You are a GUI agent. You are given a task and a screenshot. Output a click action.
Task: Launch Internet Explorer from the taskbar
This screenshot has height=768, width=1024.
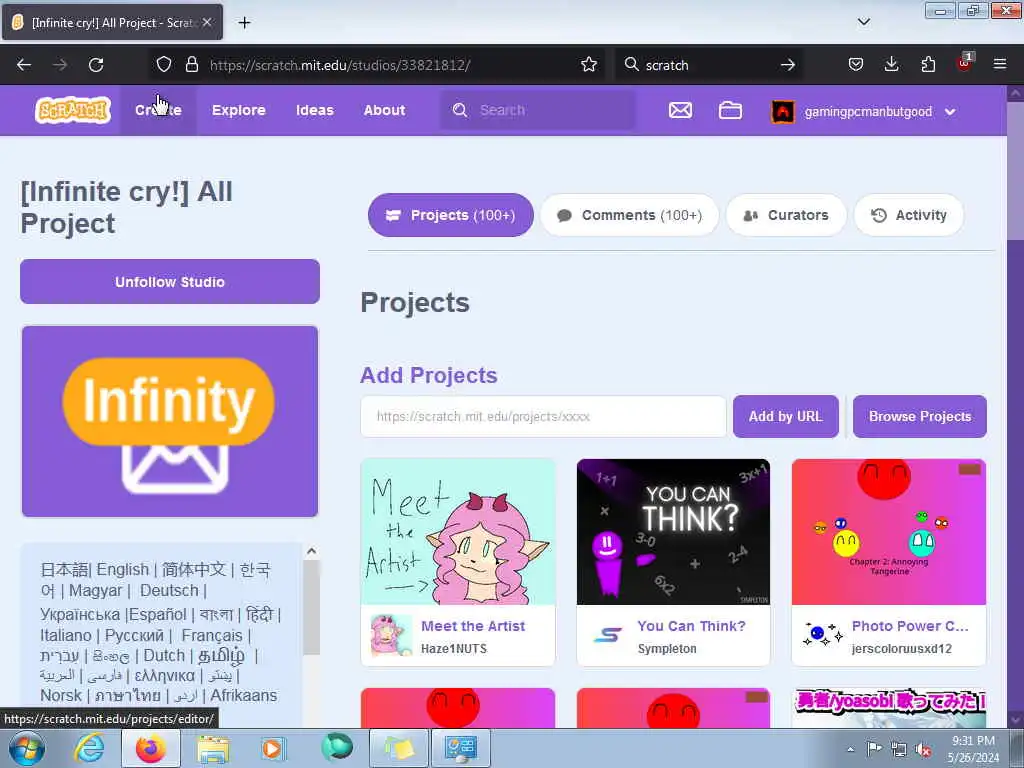coord(89,748)
